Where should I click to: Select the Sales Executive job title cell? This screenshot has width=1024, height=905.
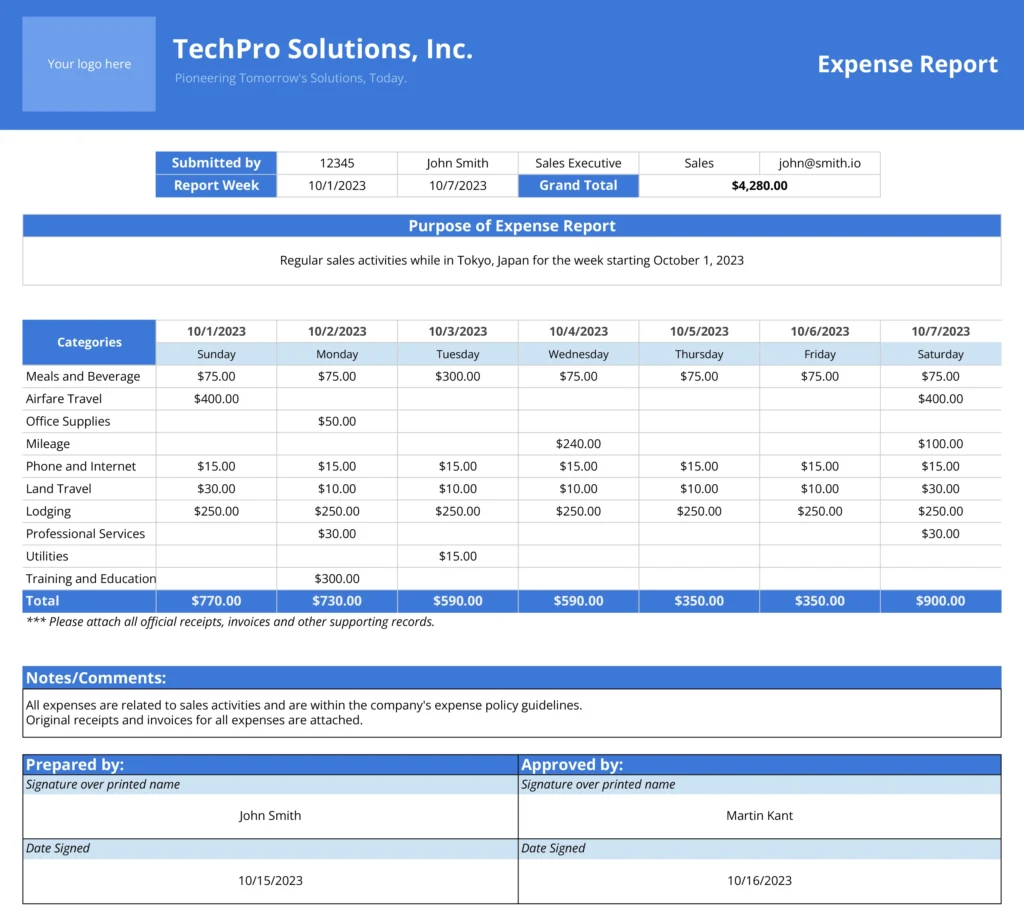click(578, 163)
